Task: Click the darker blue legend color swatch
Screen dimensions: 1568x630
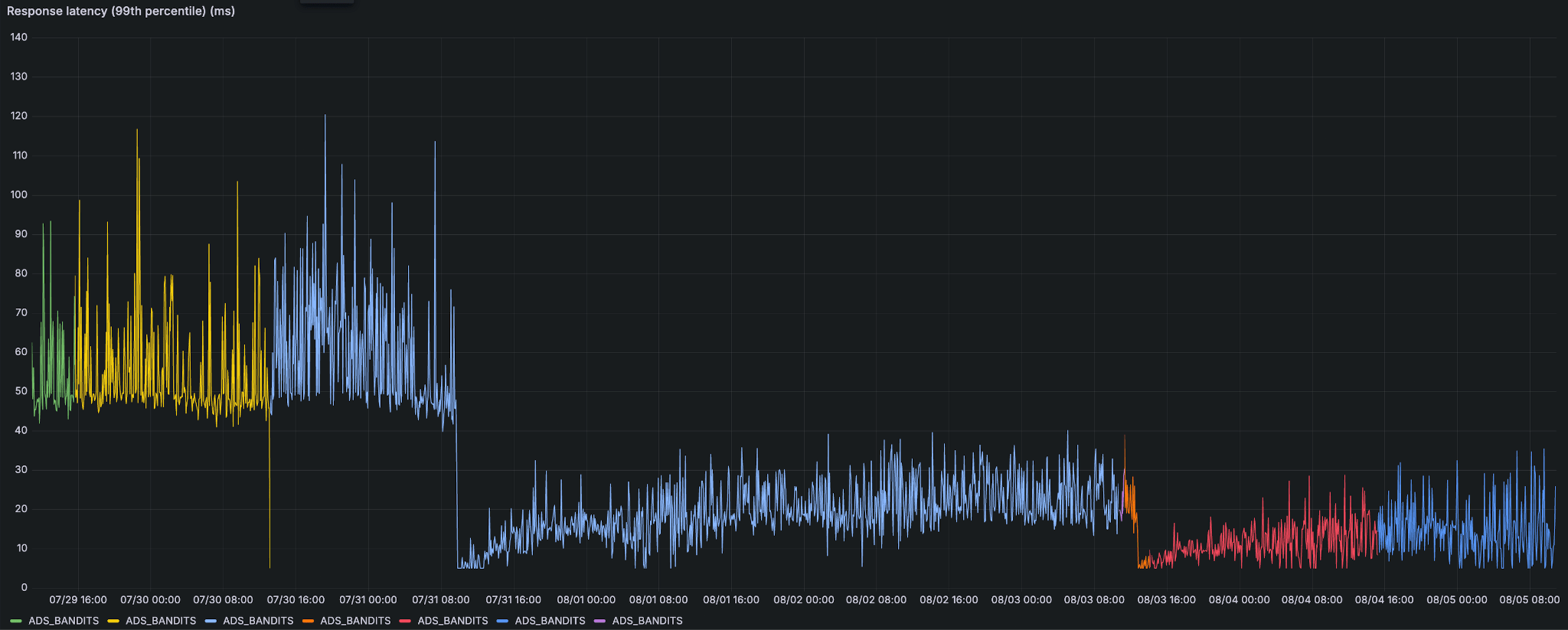Action: 502,621
